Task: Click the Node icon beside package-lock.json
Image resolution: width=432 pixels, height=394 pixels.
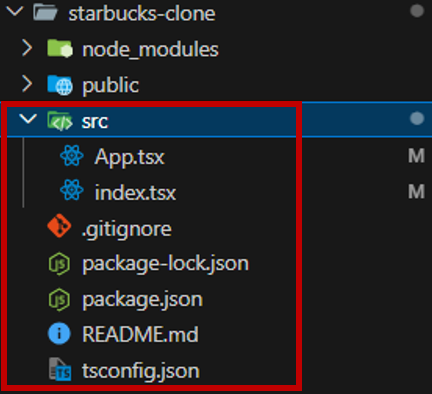Action: pos(59,264)
